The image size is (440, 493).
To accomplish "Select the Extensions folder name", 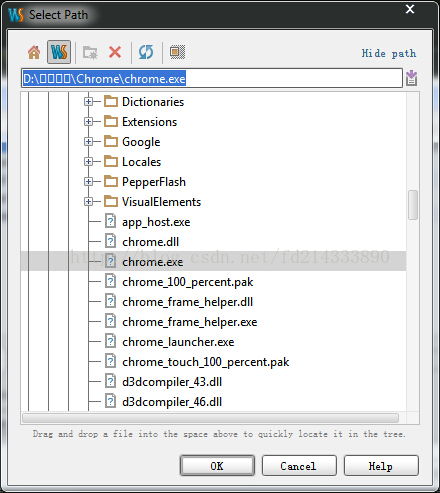I will 149,122.
